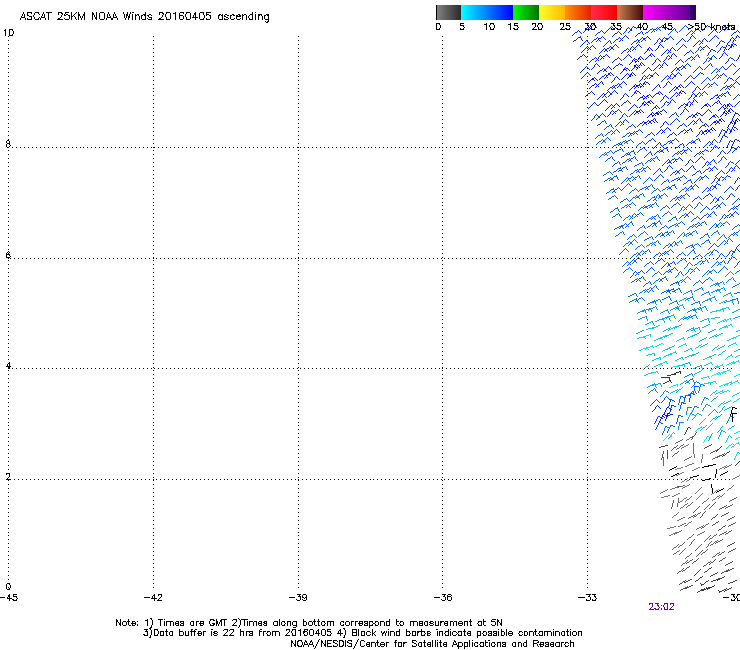
Task: Click the '-42' longitude axis label
Action: [153, 598]
